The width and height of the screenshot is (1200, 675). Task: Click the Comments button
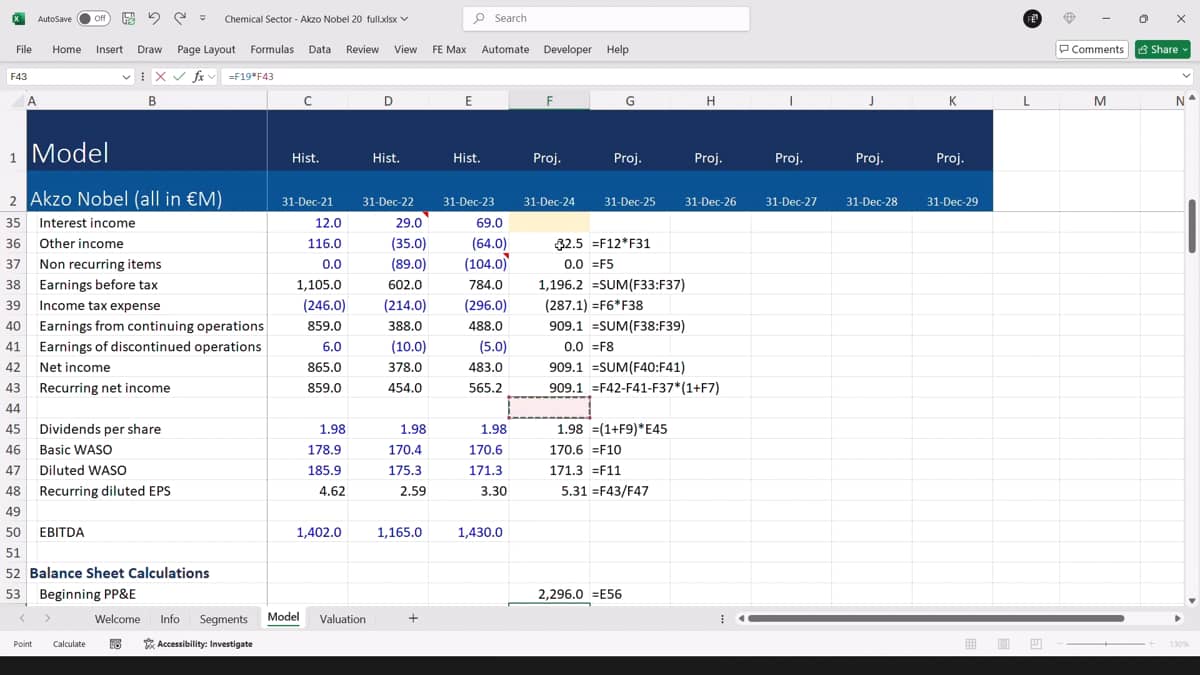click(1092, 49)
